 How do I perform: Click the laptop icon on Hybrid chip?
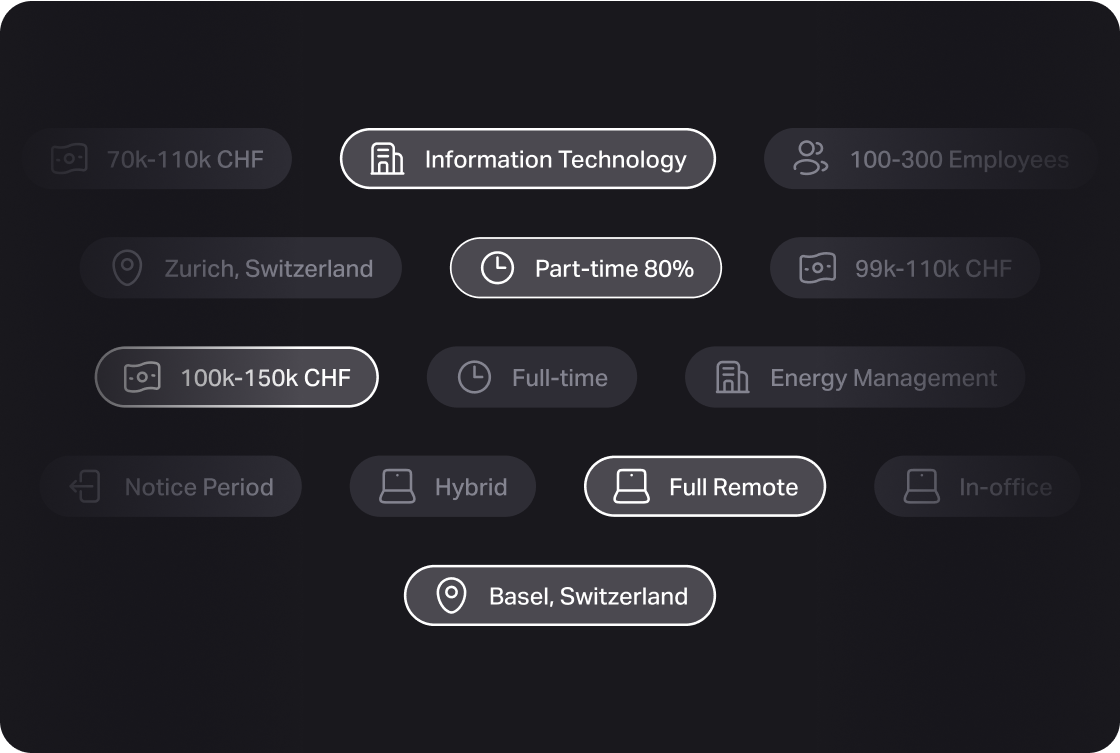click(x=397, y=487)
